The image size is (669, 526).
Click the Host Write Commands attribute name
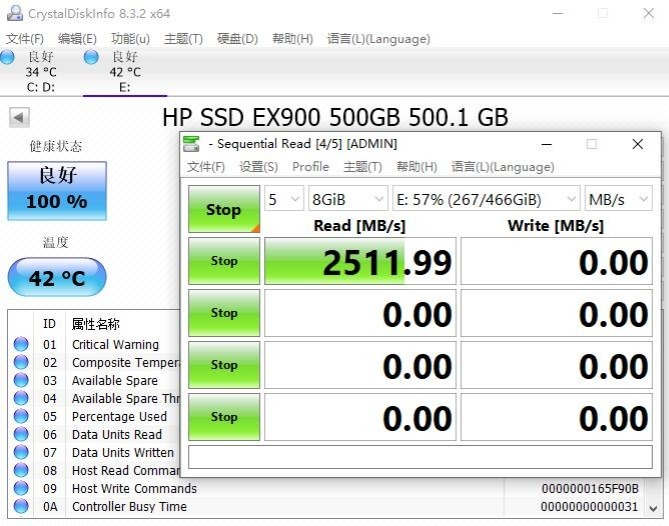pos(134,488)
